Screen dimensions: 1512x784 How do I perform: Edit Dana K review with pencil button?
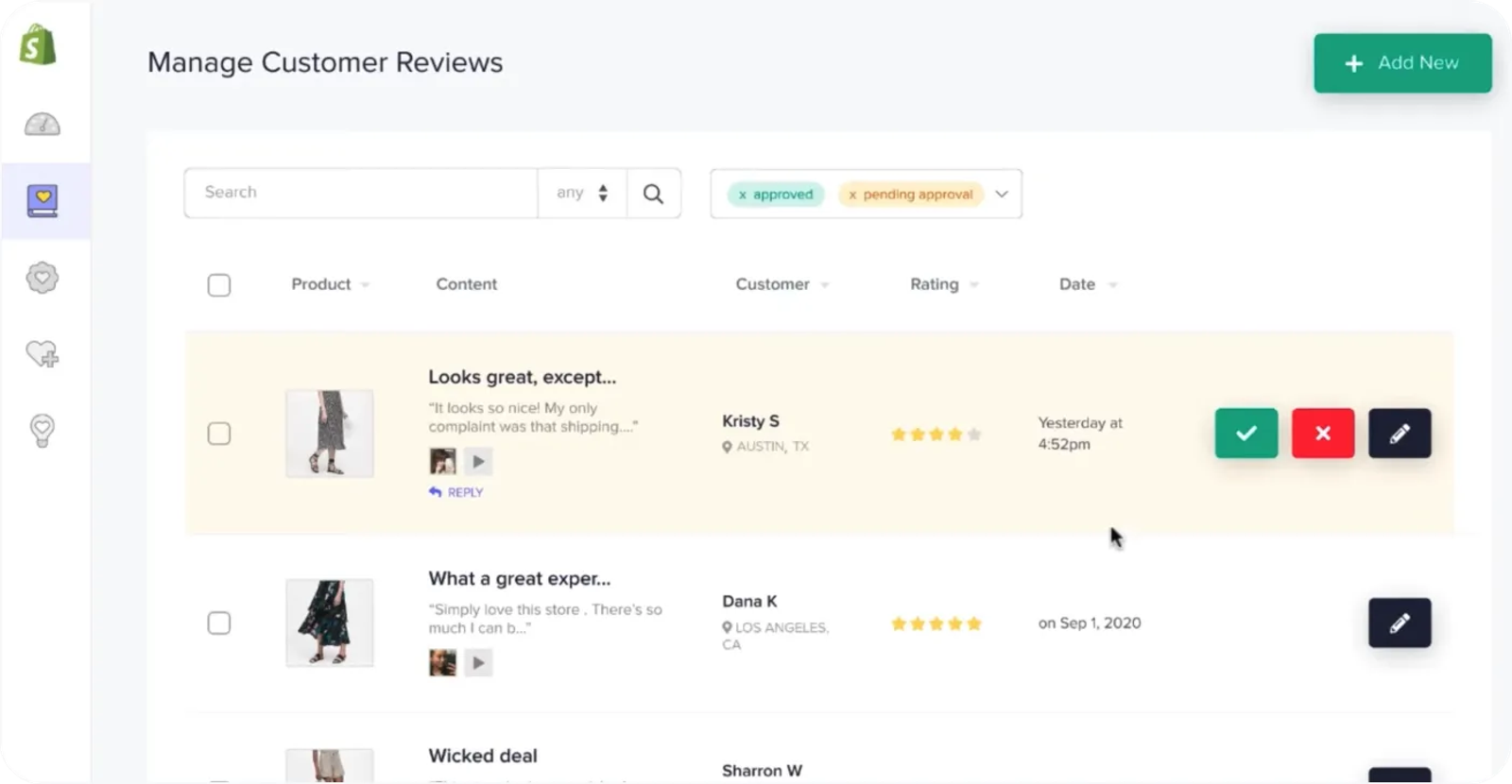click(x=1400, y=622)
